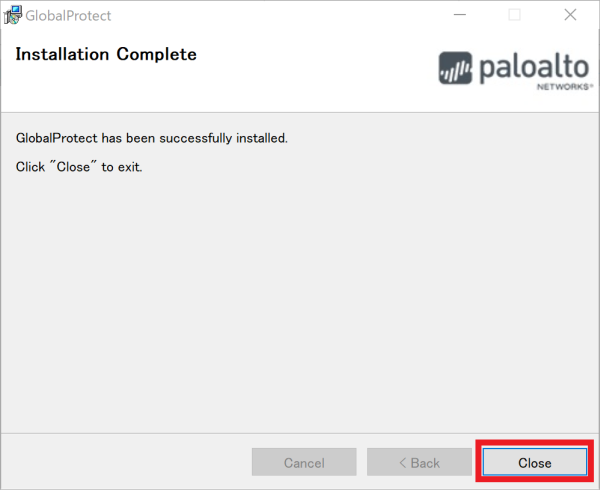Click the "Click Close to exit" instruction line
Viewport: 600px width, 490px height.
click(x=79, y=166)
